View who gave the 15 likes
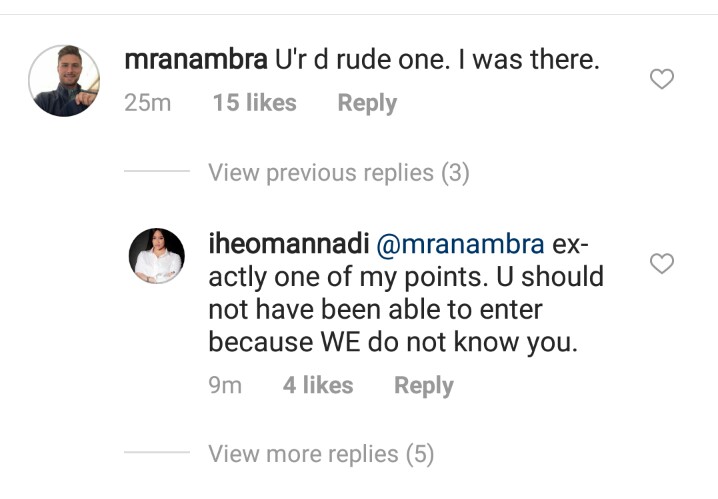The height and width of the screenshot is (499, 718). click(x=254, y=103)
